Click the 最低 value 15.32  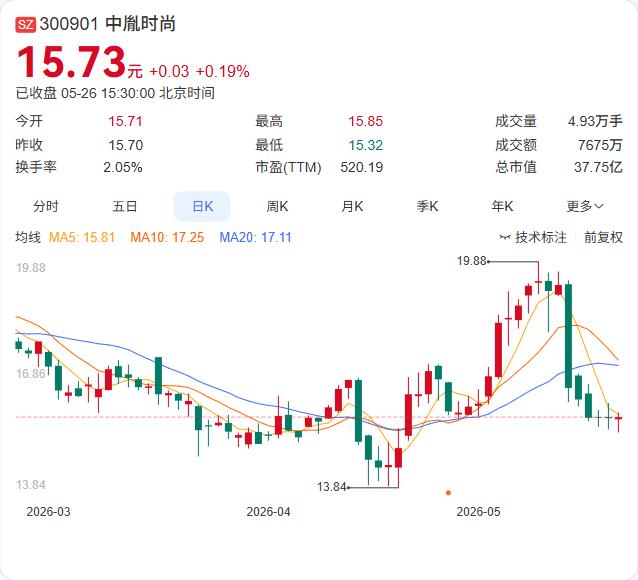[365, 145]
